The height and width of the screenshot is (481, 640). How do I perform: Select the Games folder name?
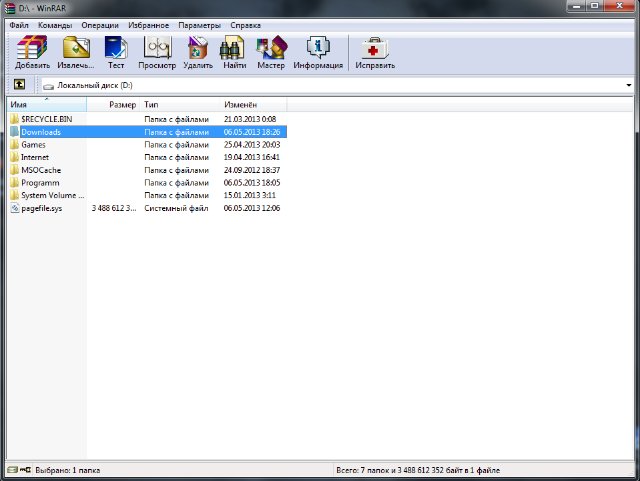pos(33,145)
